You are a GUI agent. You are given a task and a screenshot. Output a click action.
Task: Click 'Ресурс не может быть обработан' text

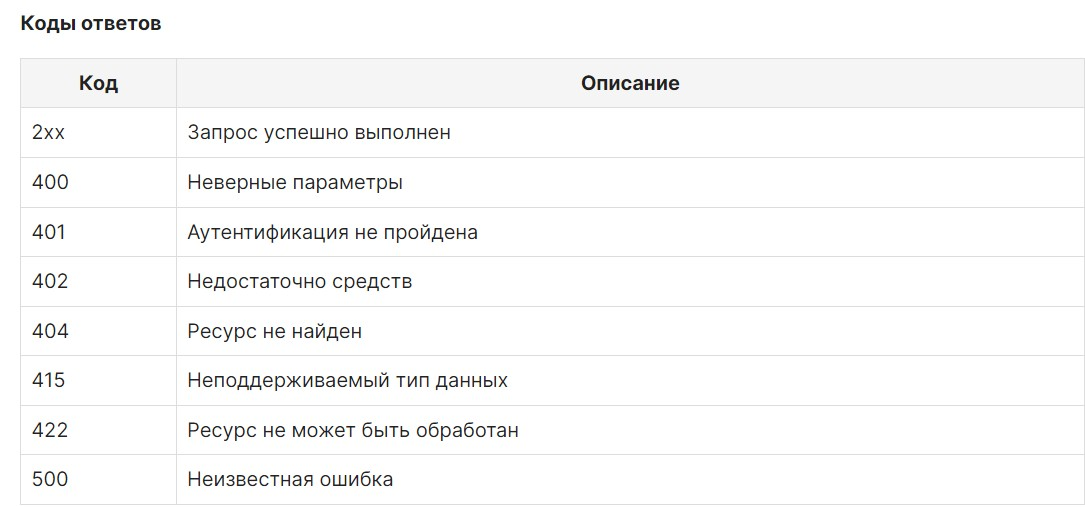tap(353, 430)
